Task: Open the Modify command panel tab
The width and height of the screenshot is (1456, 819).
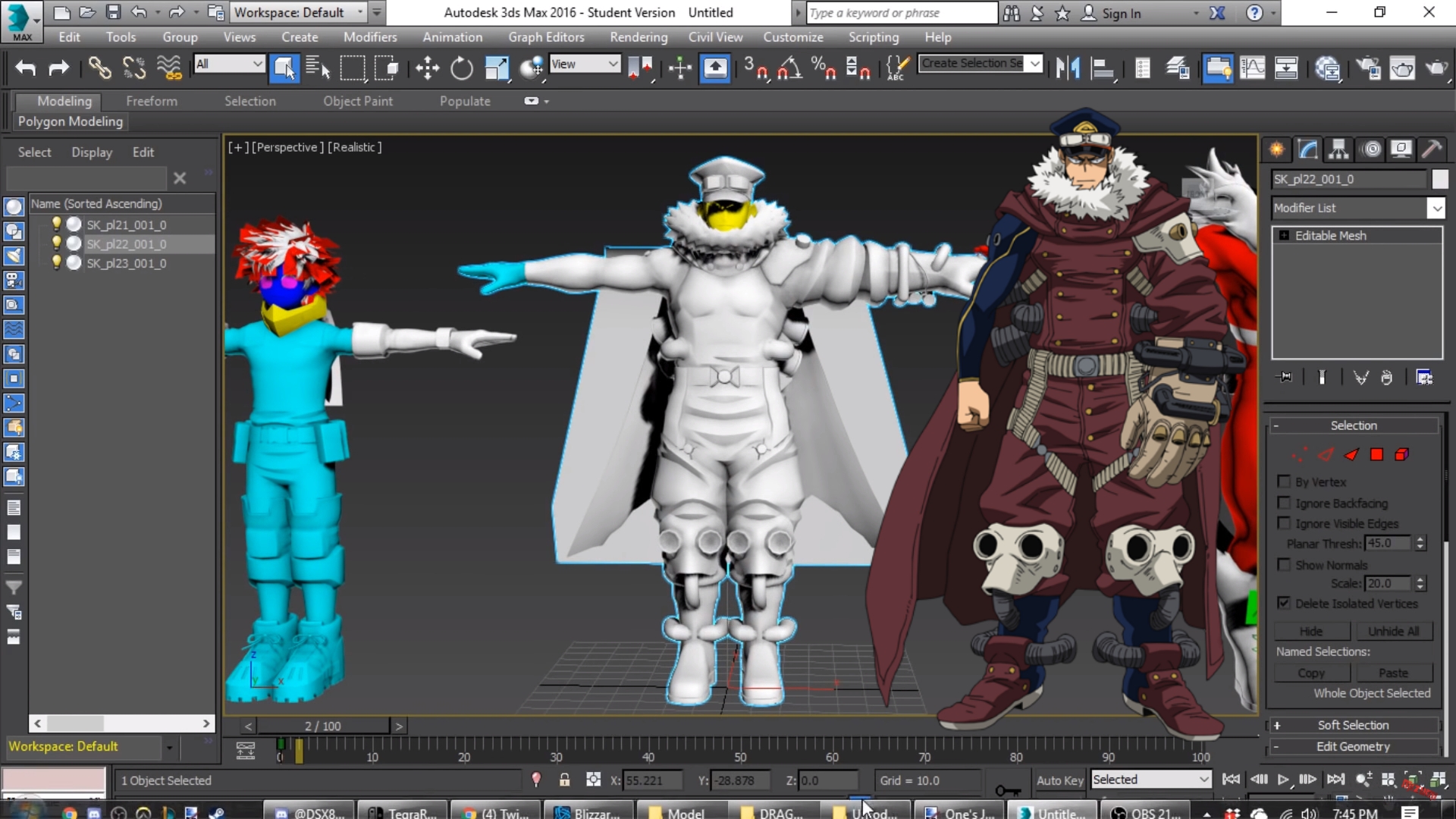Action: coord(1308,149)
